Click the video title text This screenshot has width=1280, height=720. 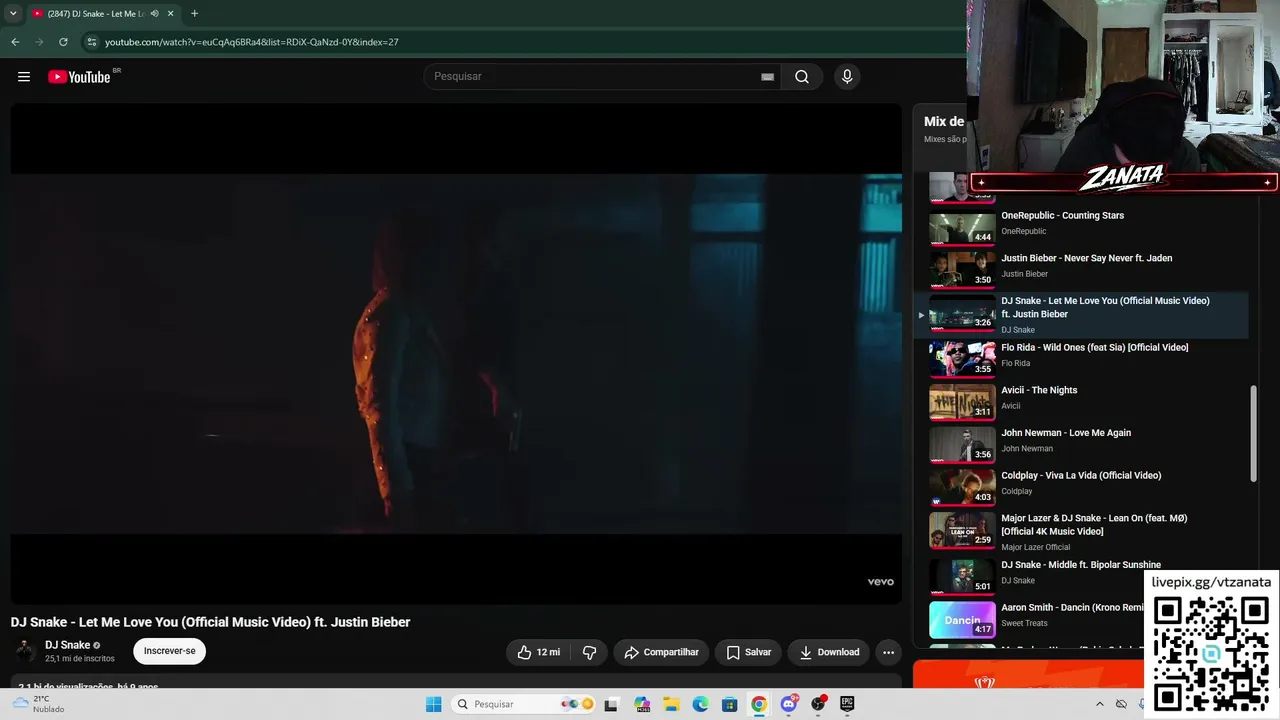[210, 622]
